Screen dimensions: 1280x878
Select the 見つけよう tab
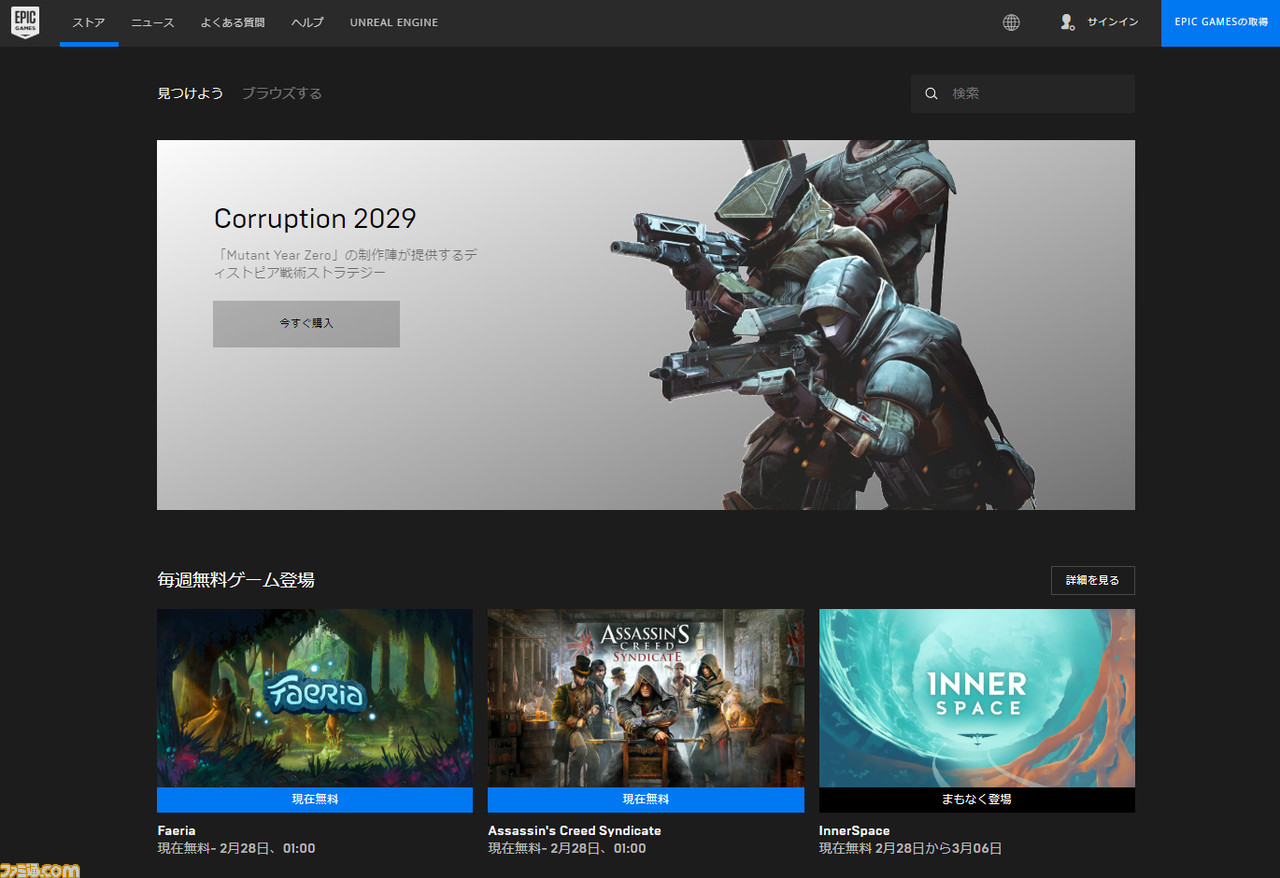pos(190,93)
